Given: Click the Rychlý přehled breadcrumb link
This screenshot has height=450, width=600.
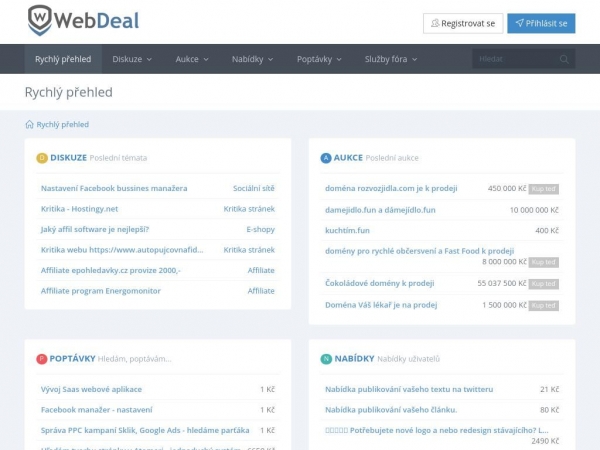Looking at the screenshot, I should pyautogui.click(x=62, y=124).
